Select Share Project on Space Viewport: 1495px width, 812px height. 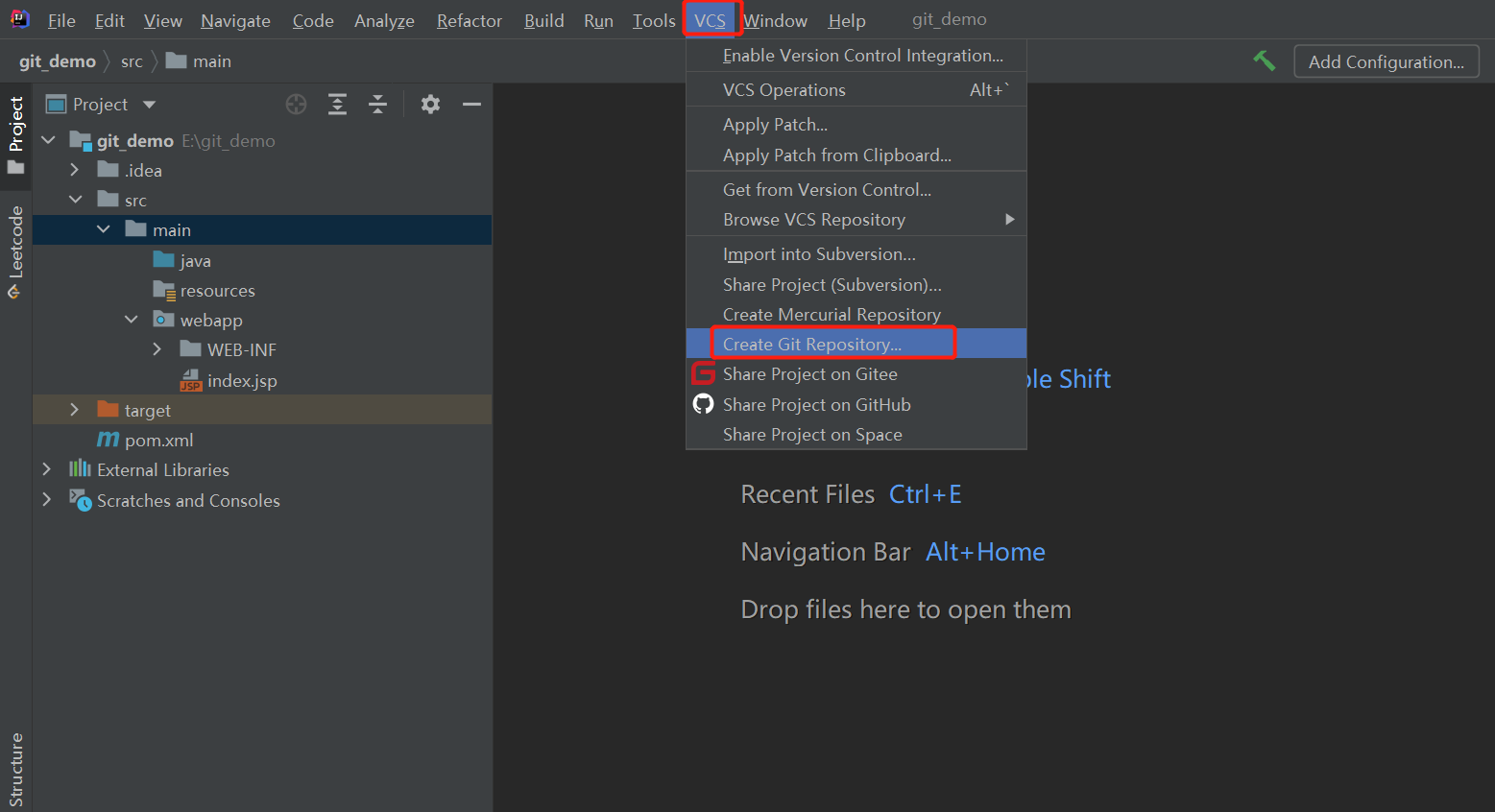coord(856,435)
